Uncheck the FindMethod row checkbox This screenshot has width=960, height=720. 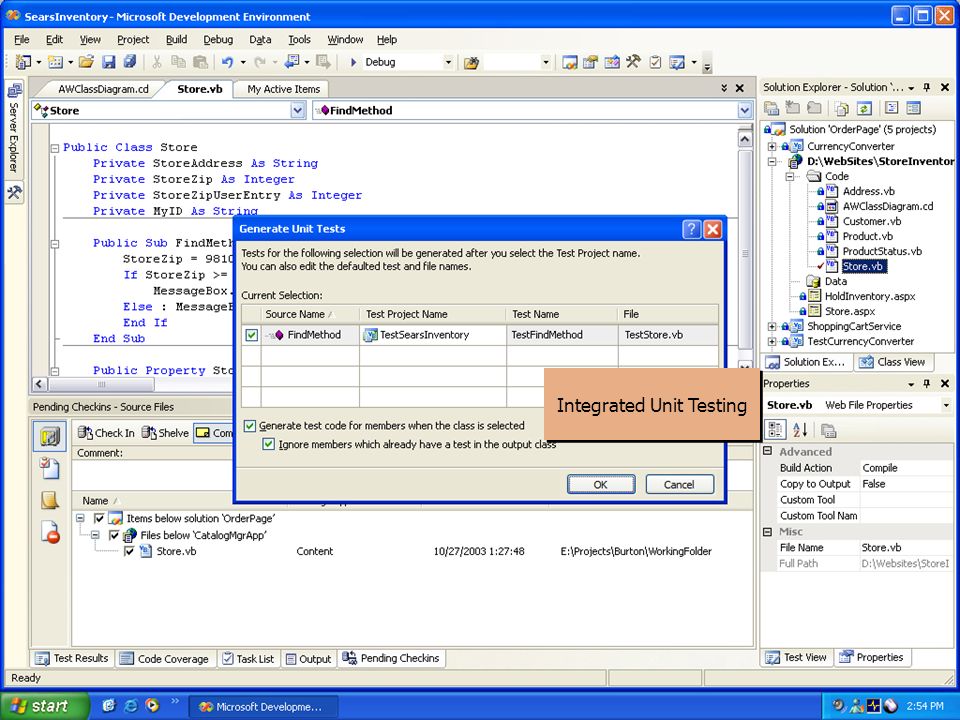click(252, 335)
